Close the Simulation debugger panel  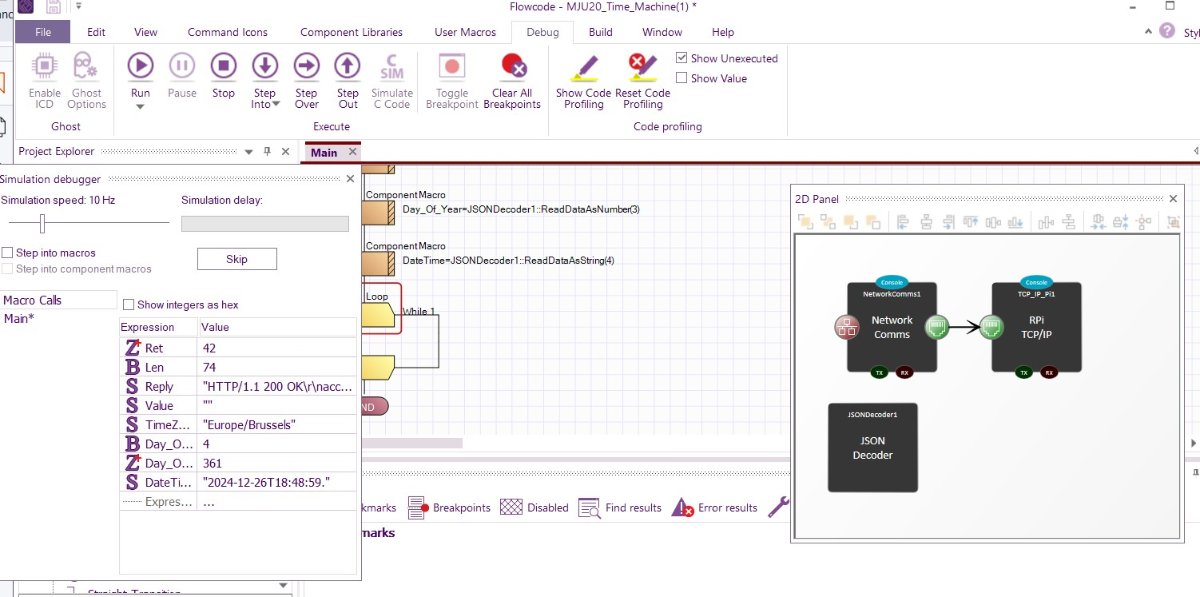pyautogui.click(x=350, y=179)
